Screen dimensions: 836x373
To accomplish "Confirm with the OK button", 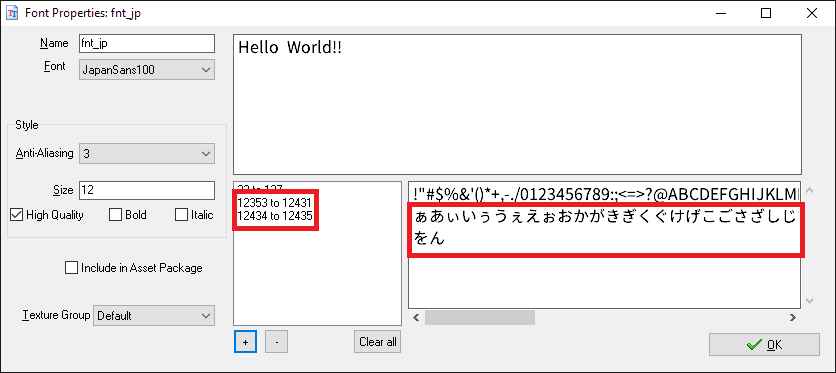I will (x=764, y=345).
